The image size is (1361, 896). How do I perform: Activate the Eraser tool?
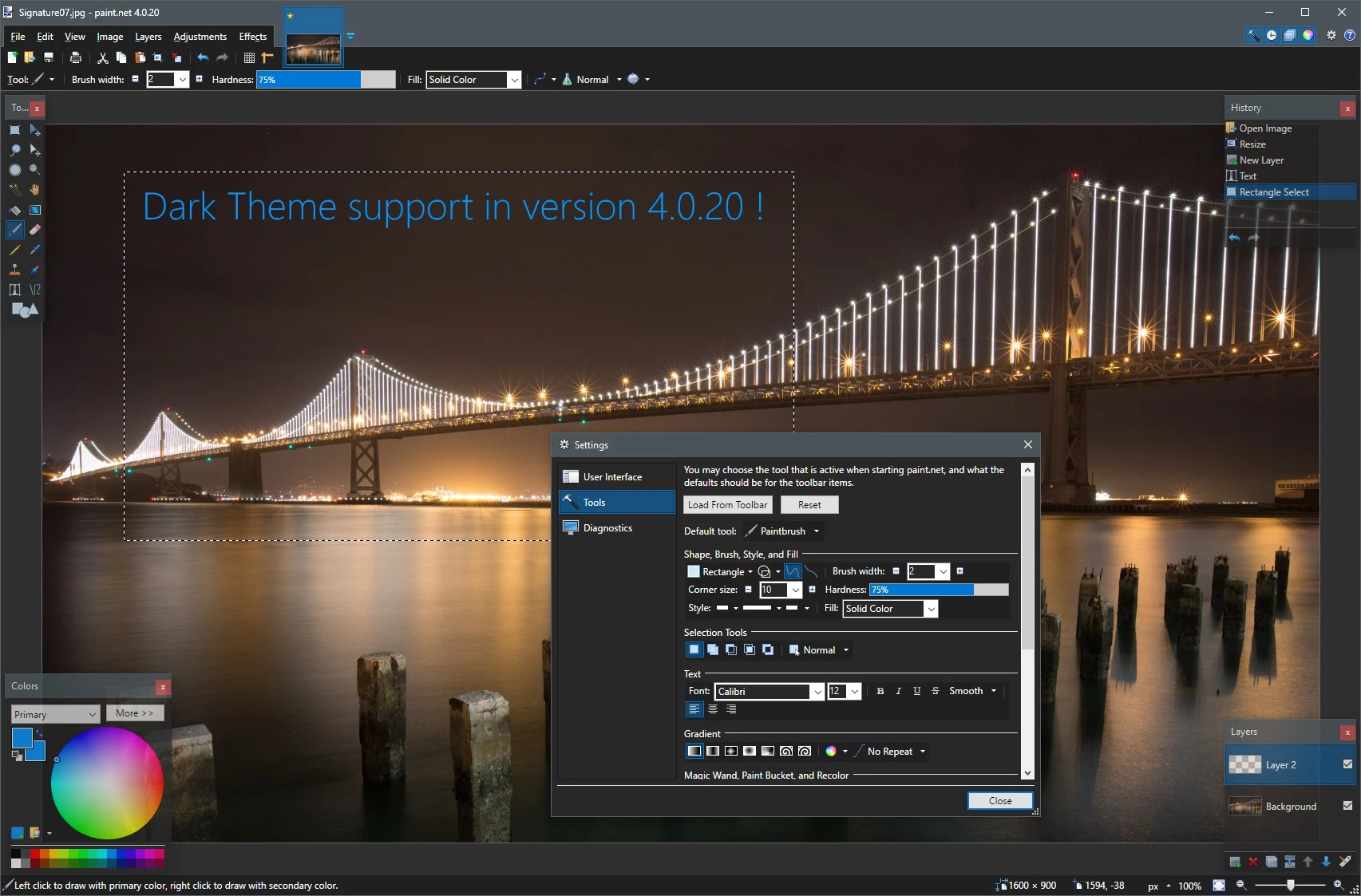pyautogui.click(x=35, y=229)
